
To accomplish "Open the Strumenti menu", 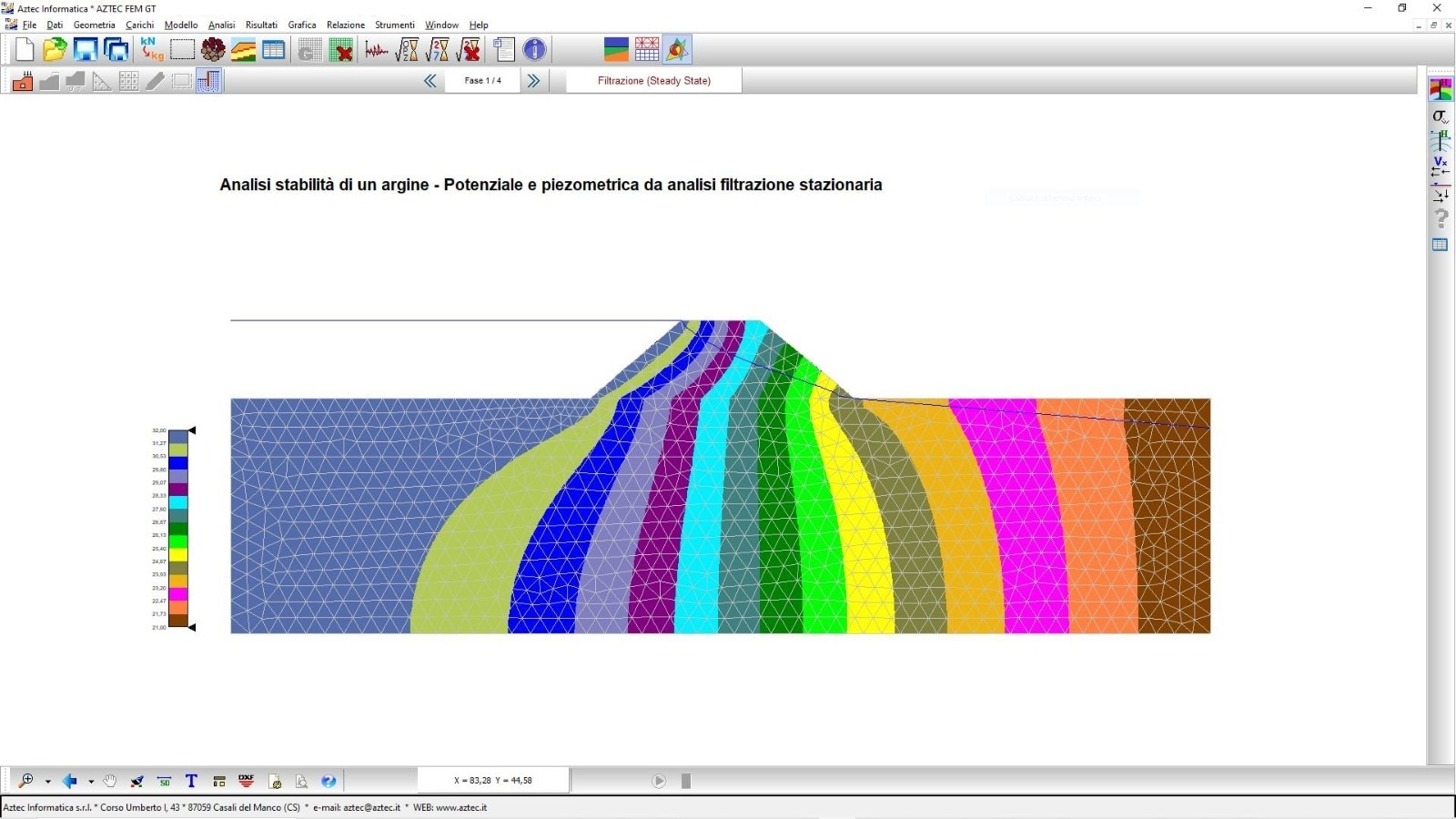I will 395,25.
